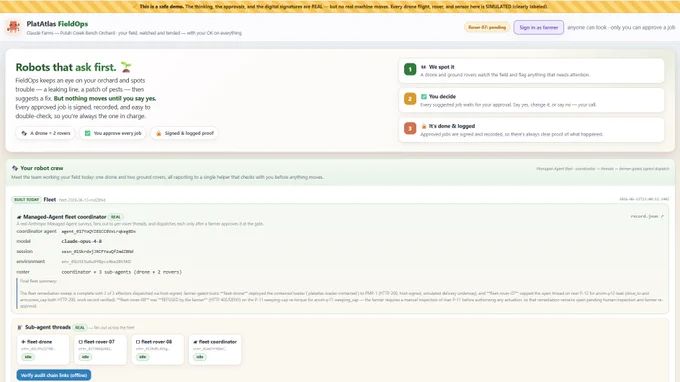The image size is (680, 382).
Task: Click the We spot it step card
Action: [x=531, y=71]
